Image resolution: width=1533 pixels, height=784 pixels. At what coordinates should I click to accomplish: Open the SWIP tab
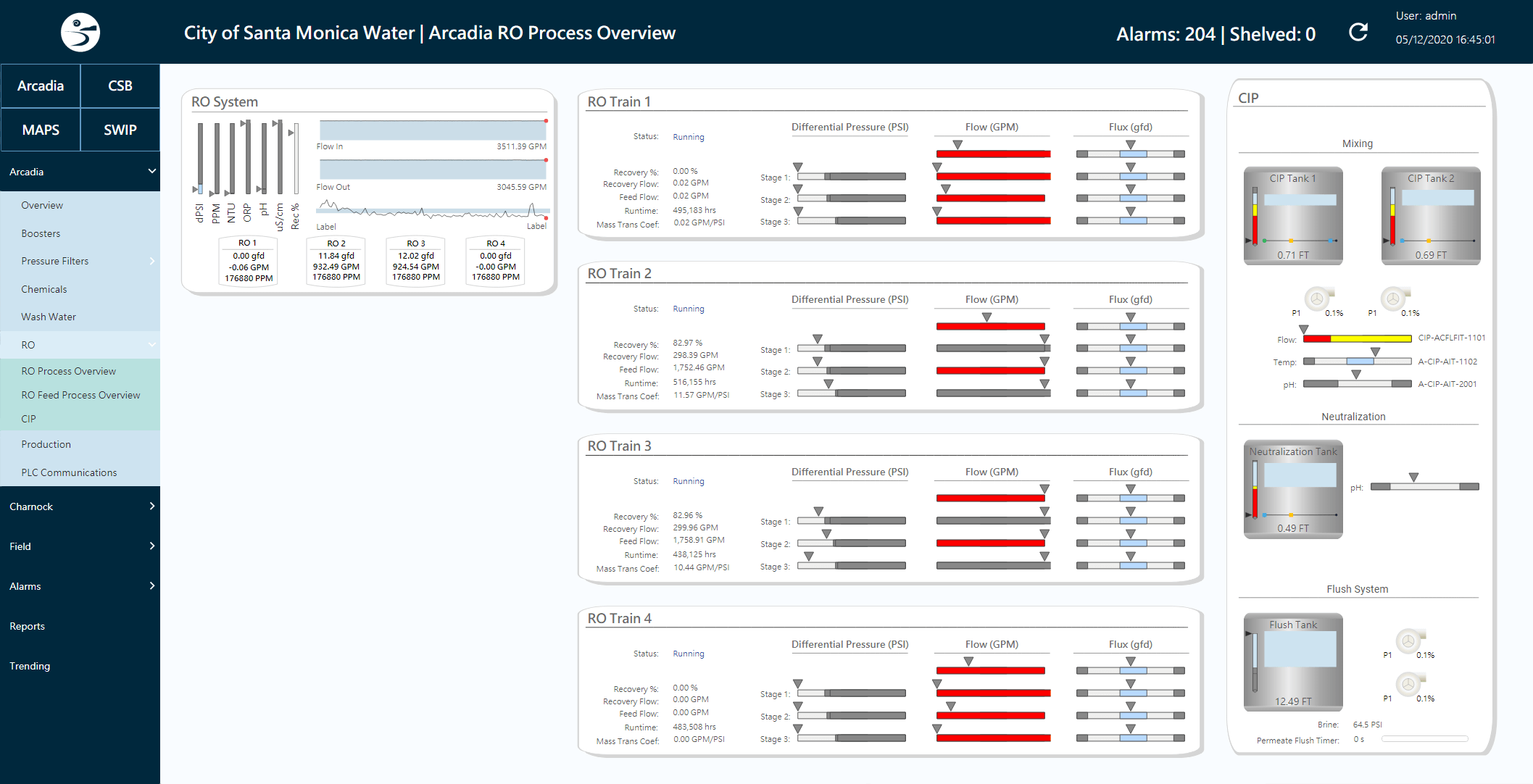coord(120,130)
